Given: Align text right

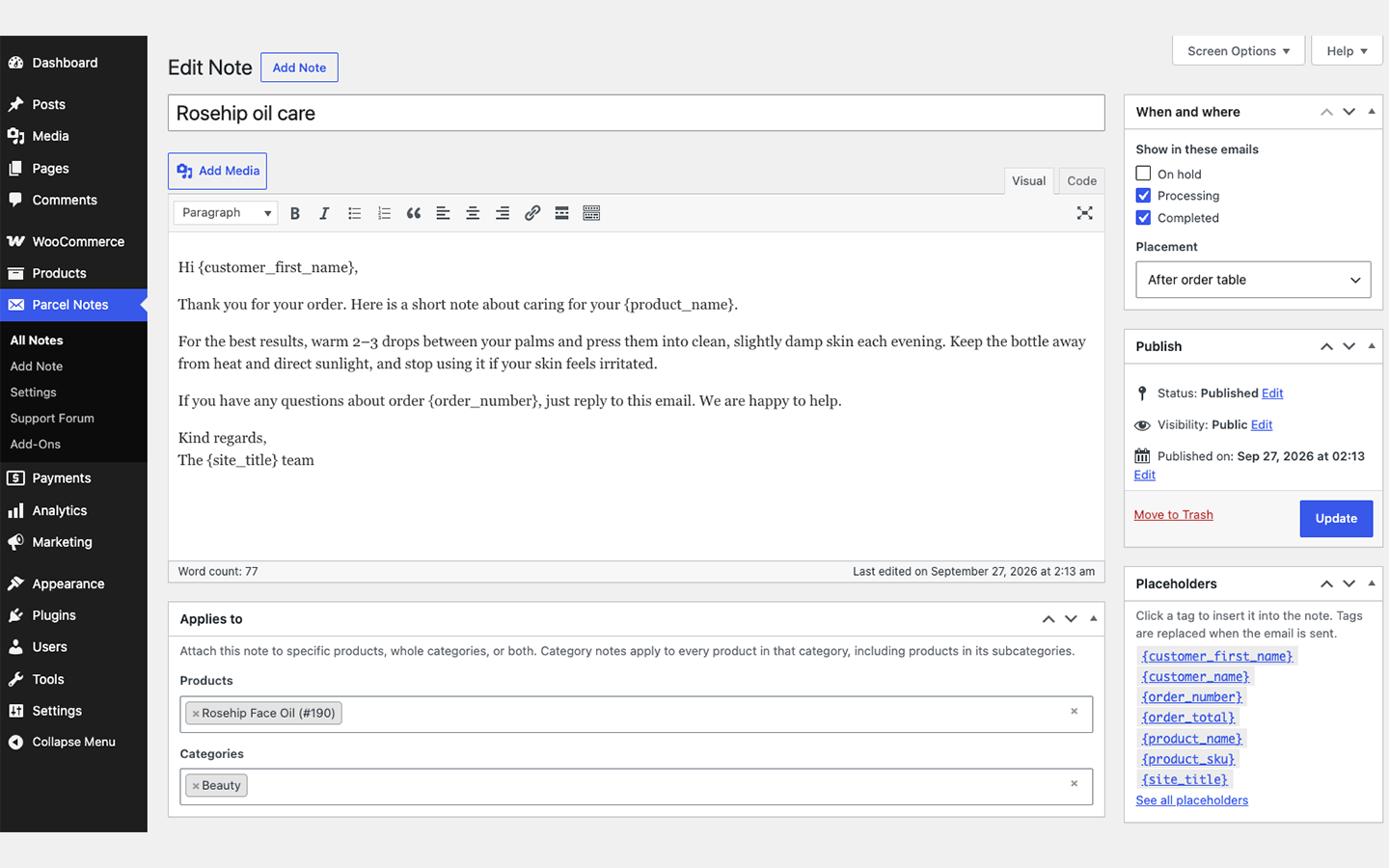Looking at the screenshot, I should click(x=503, y=213).
